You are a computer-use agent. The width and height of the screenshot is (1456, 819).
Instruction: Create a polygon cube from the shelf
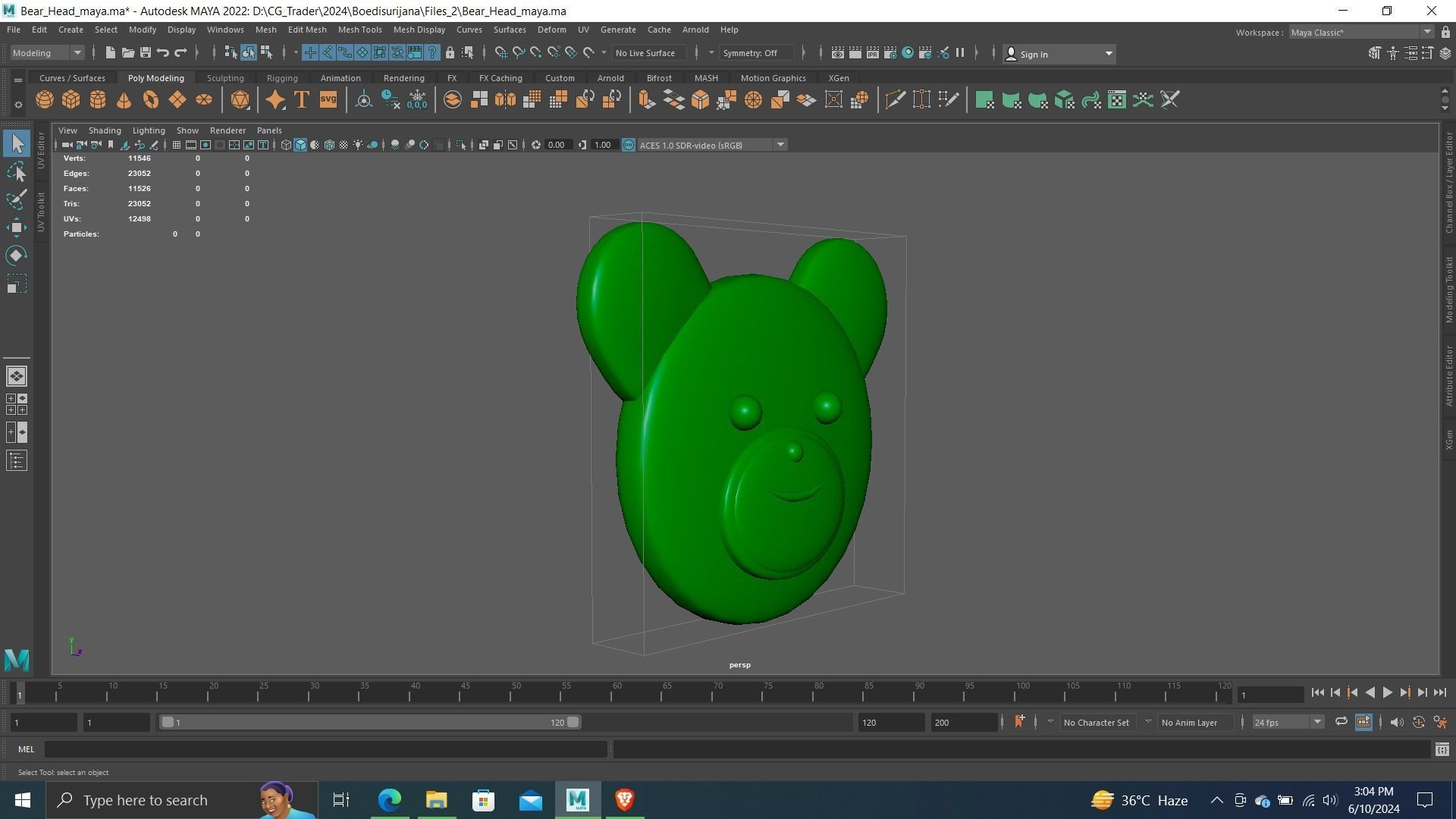(71, 100)
